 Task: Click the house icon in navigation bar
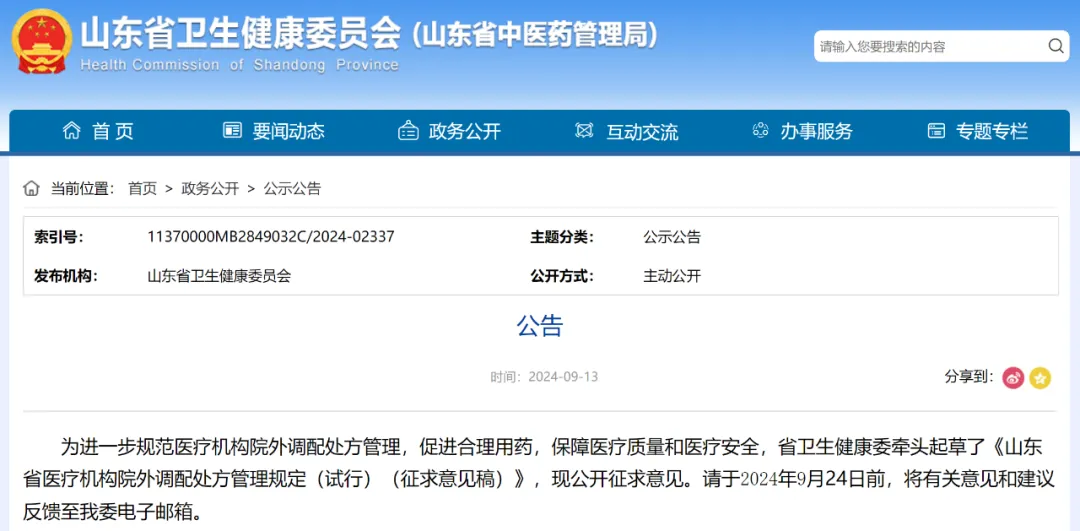coord(72,131)
